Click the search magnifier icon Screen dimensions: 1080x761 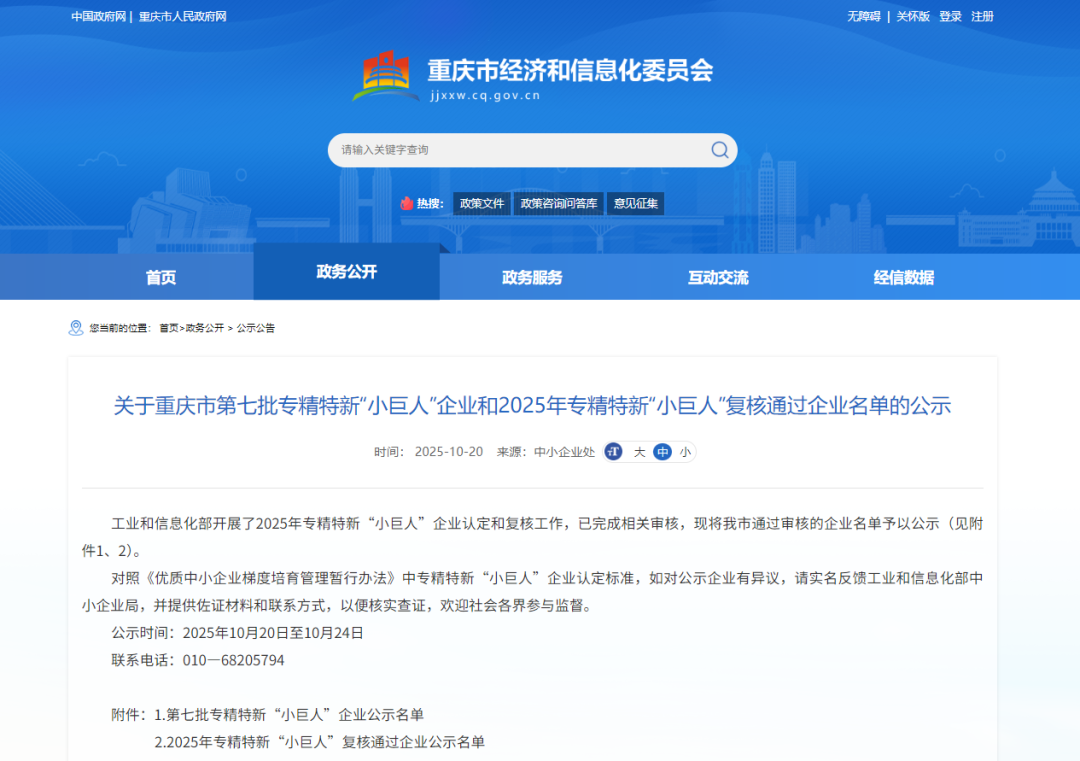tap(719, 150)
